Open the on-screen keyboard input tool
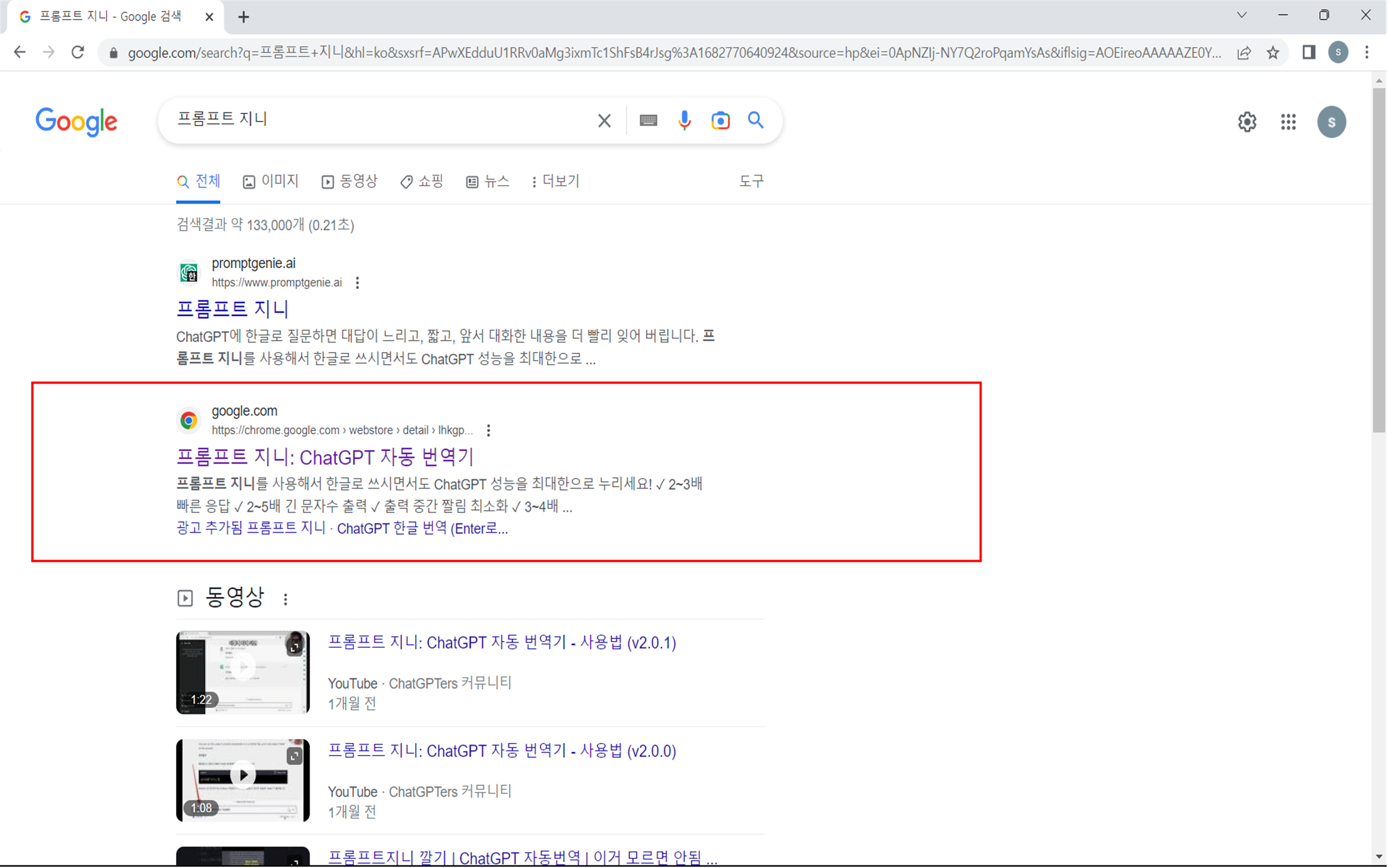This screenshot has height=868, width=1388. 648,120
